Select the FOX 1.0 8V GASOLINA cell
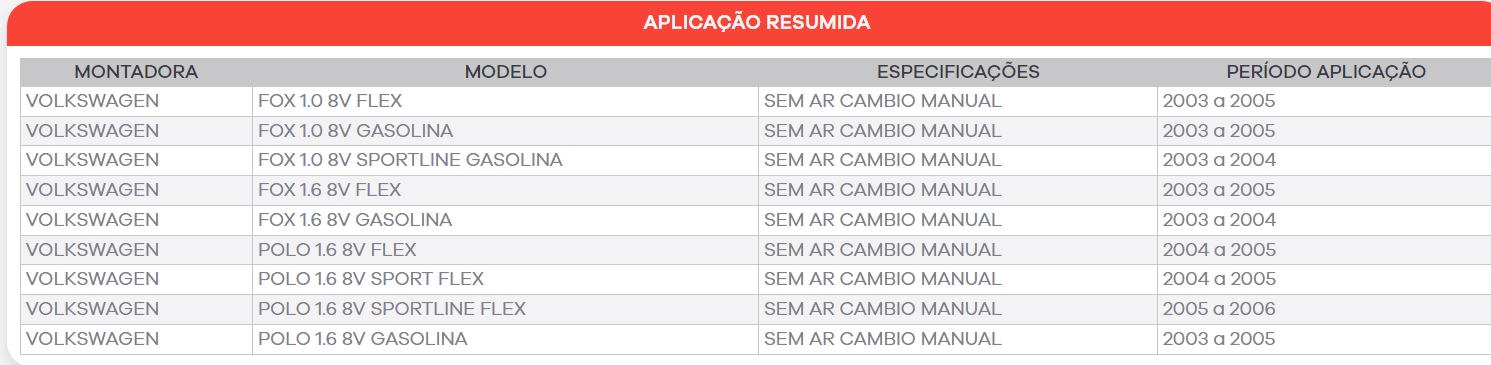This screenshot has width=1491, height=365. (x=505, y=131)
